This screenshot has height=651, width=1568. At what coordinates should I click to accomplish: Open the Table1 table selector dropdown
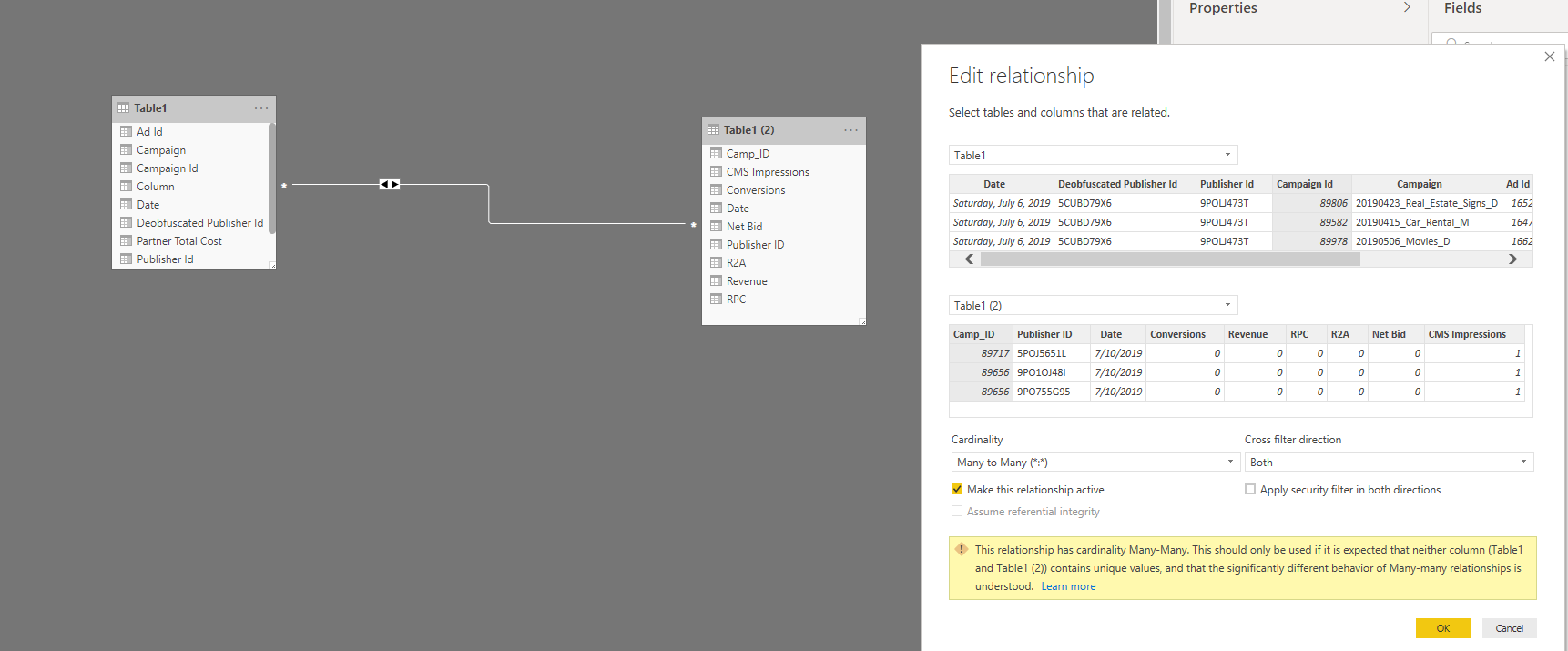tap(1094, 156)
